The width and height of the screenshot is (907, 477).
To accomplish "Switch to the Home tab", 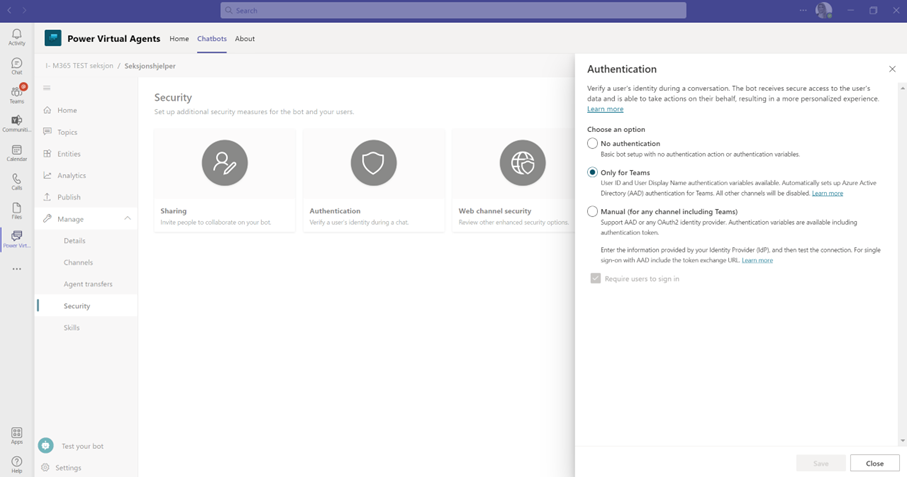I will click(179, 39).
